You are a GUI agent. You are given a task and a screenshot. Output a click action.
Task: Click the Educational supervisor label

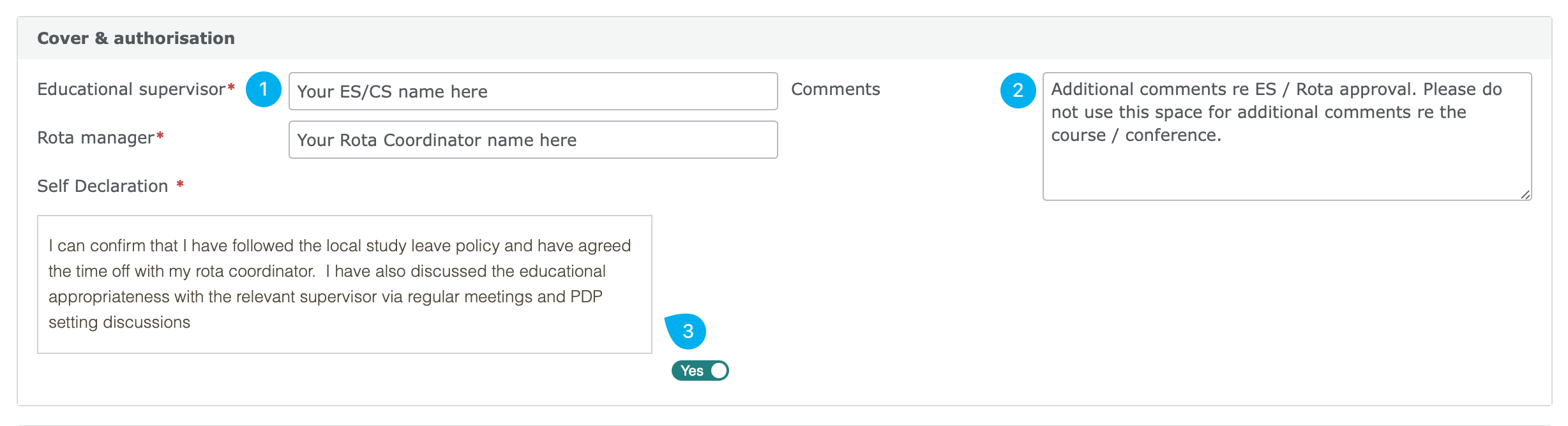(x=132, y=89)
